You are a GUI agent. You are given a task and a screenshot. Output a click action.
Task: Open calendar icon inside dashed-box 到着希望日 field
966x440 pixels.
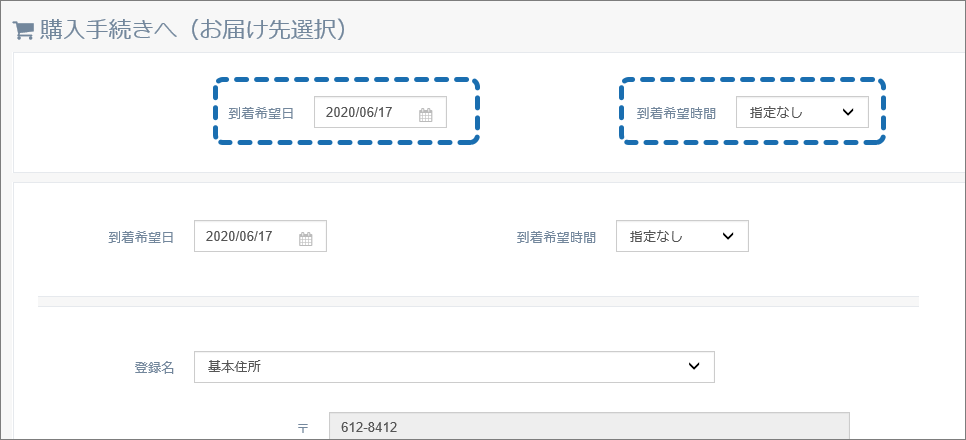(x=426, y=115)
